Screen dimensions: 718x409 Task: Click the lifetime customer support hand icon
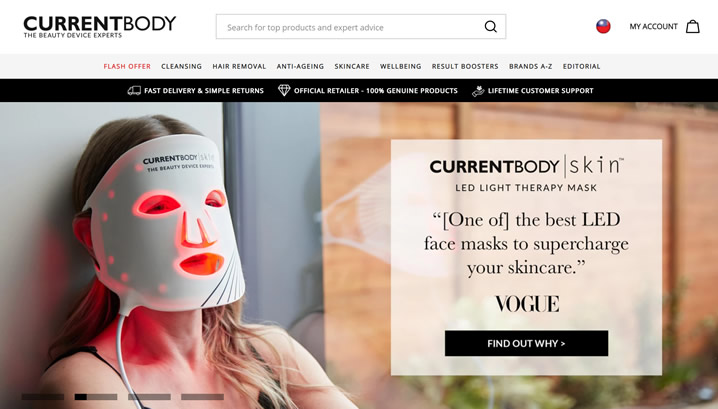[478, 91]
